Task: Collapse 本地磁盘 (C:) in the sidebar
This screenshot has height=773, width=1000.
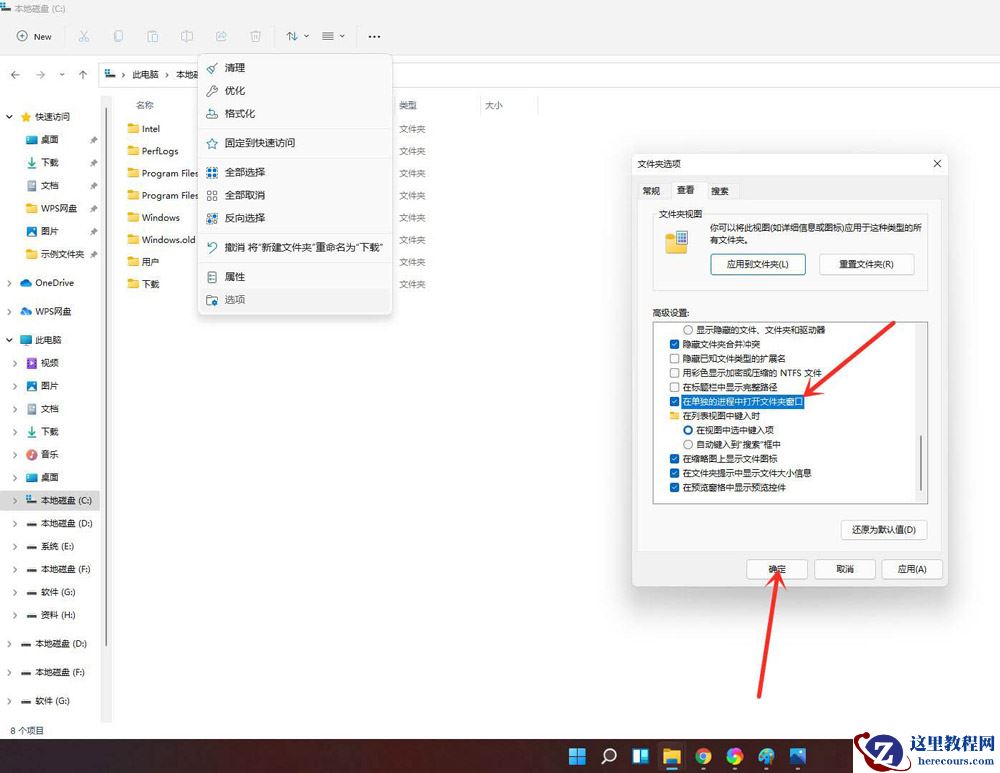Action: (x=13, y=500)
